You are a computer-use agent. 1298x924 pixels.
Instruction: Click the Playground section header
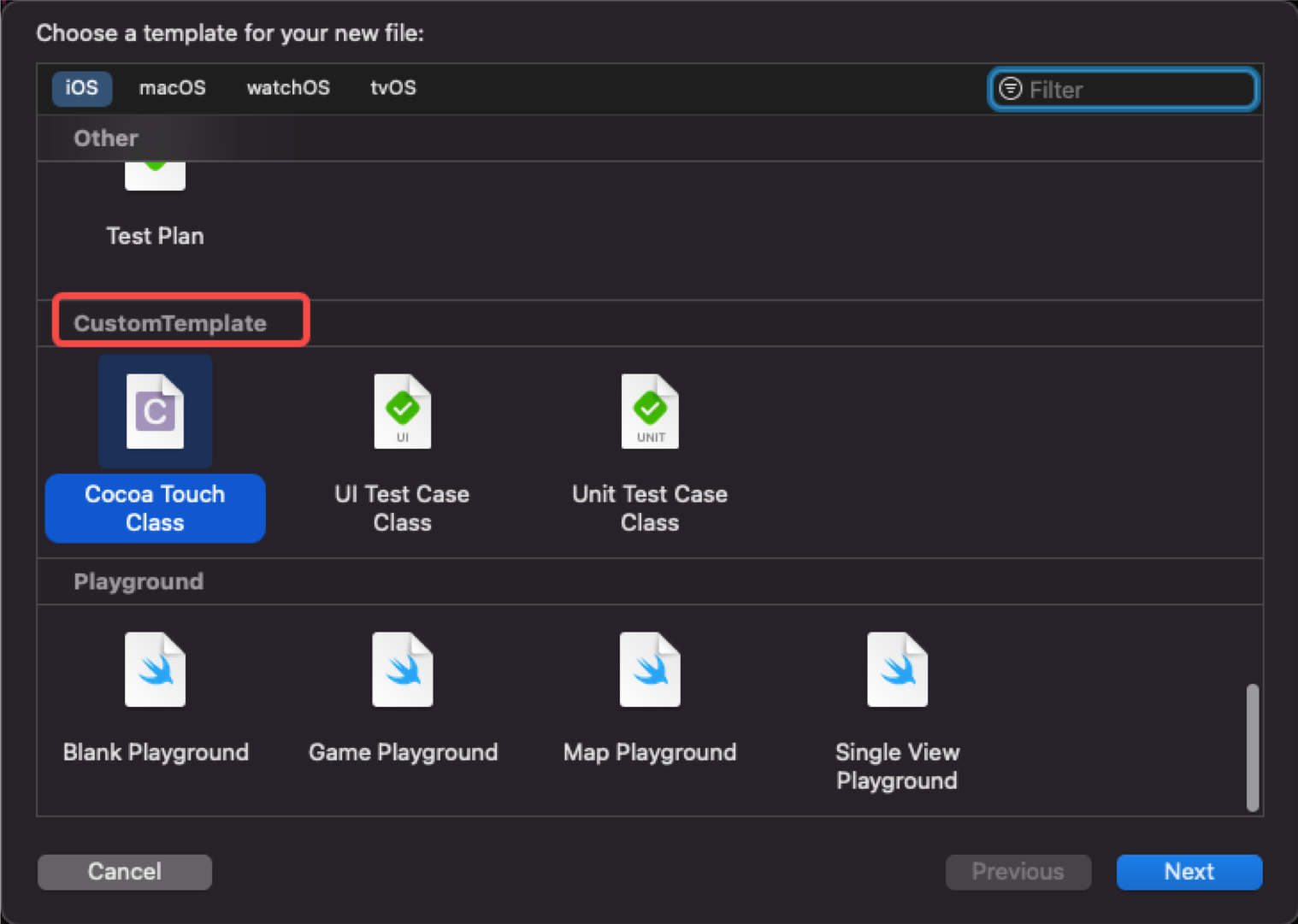point(139,581)
